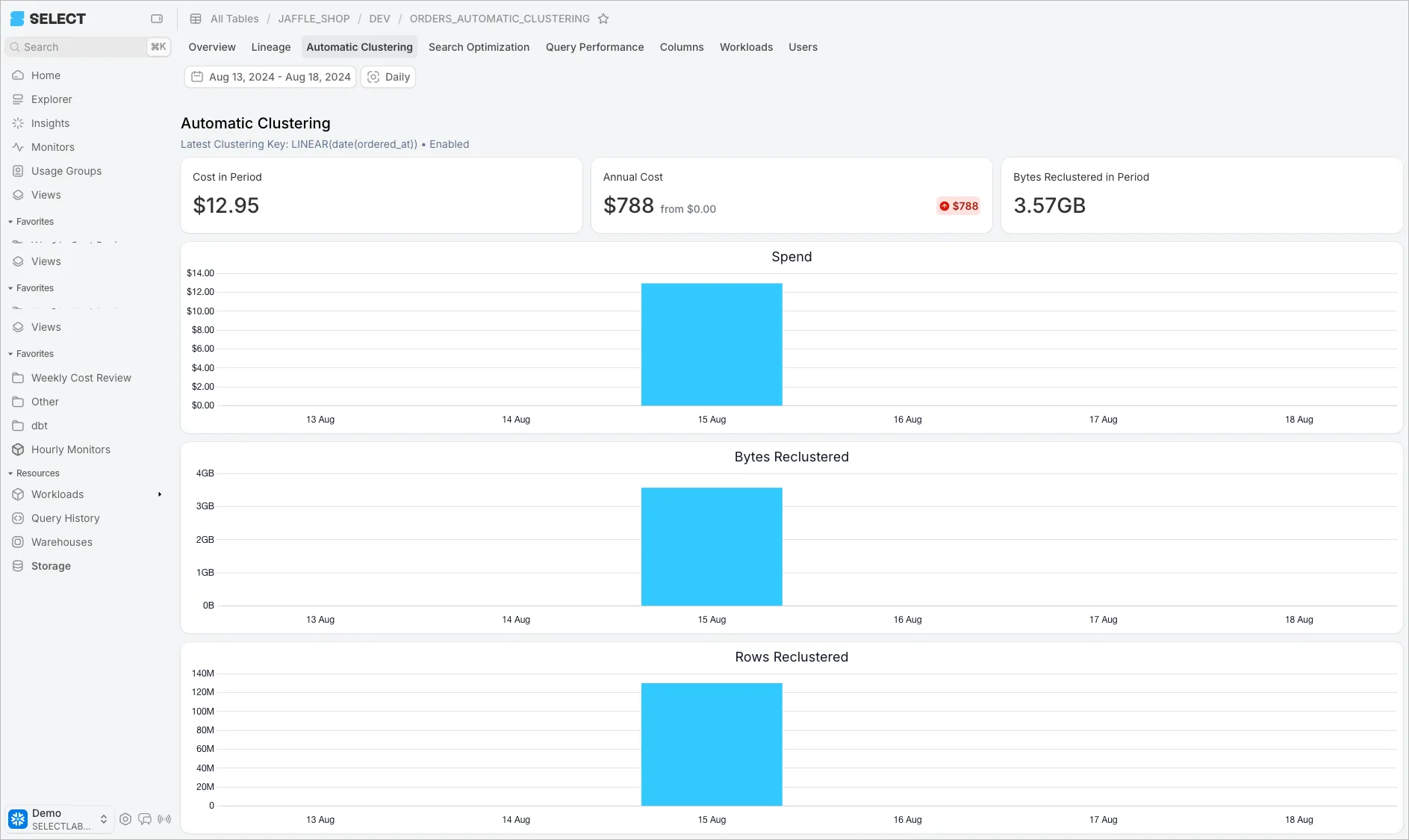Click the Rows Reclustered chart title
Image resolution: width=1409 pixels, height=840 pixels.
coord(791,657)
